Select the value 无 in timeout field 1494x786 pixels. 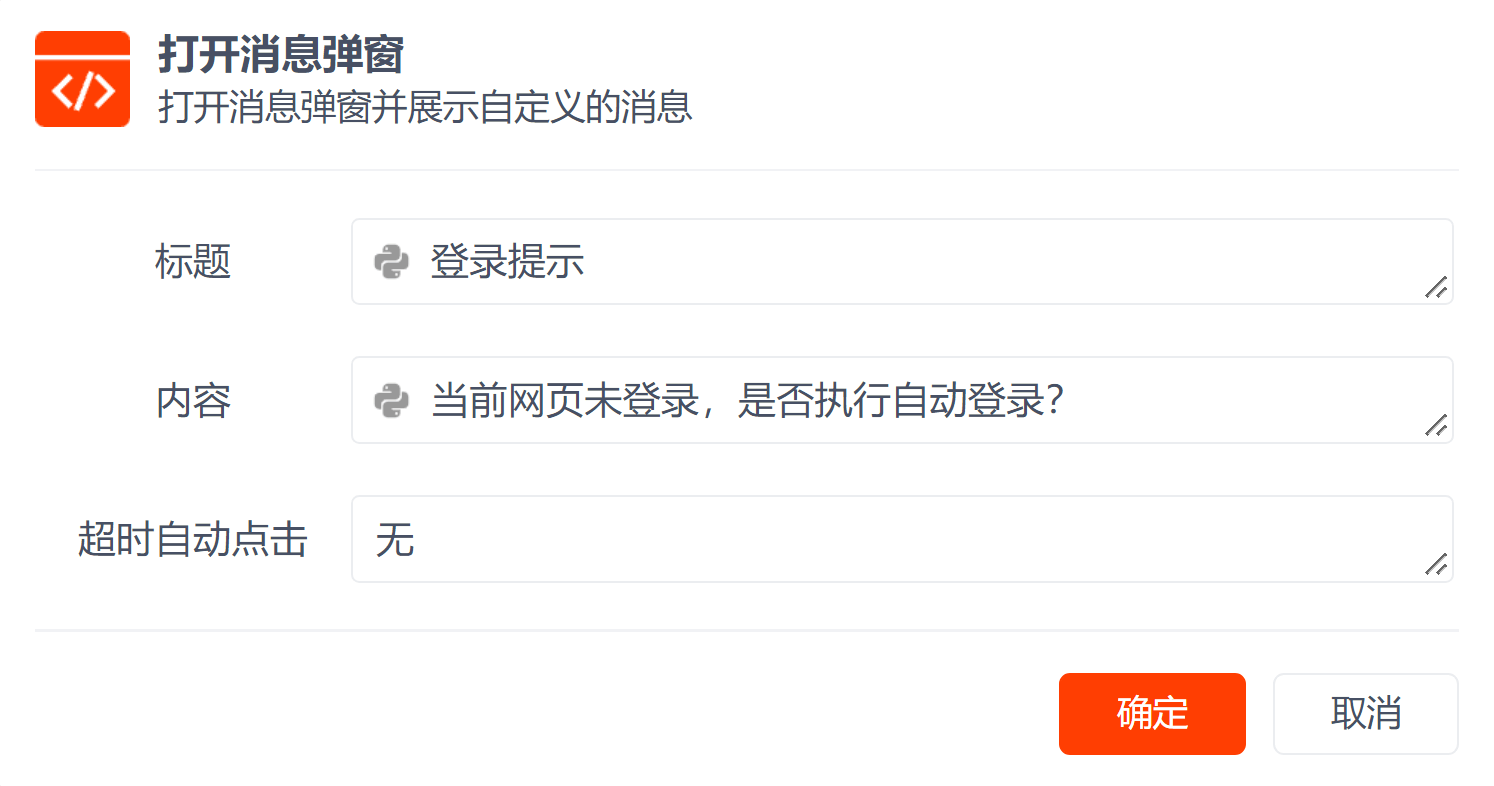click(395, 541)
